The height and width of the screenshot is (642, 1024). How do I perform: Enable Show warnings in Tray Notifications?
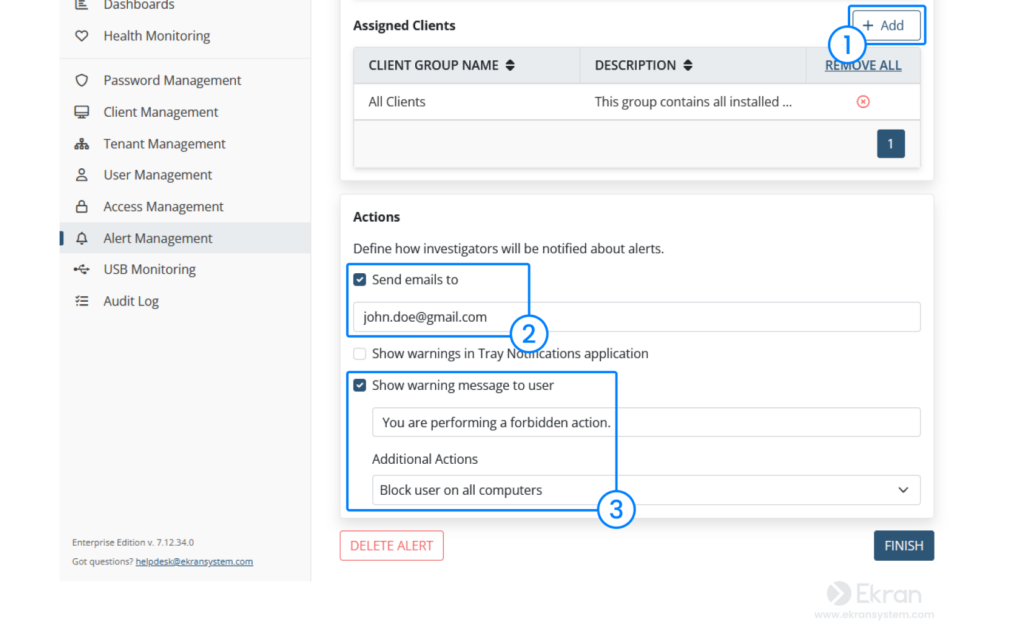[x=360, y=354]
